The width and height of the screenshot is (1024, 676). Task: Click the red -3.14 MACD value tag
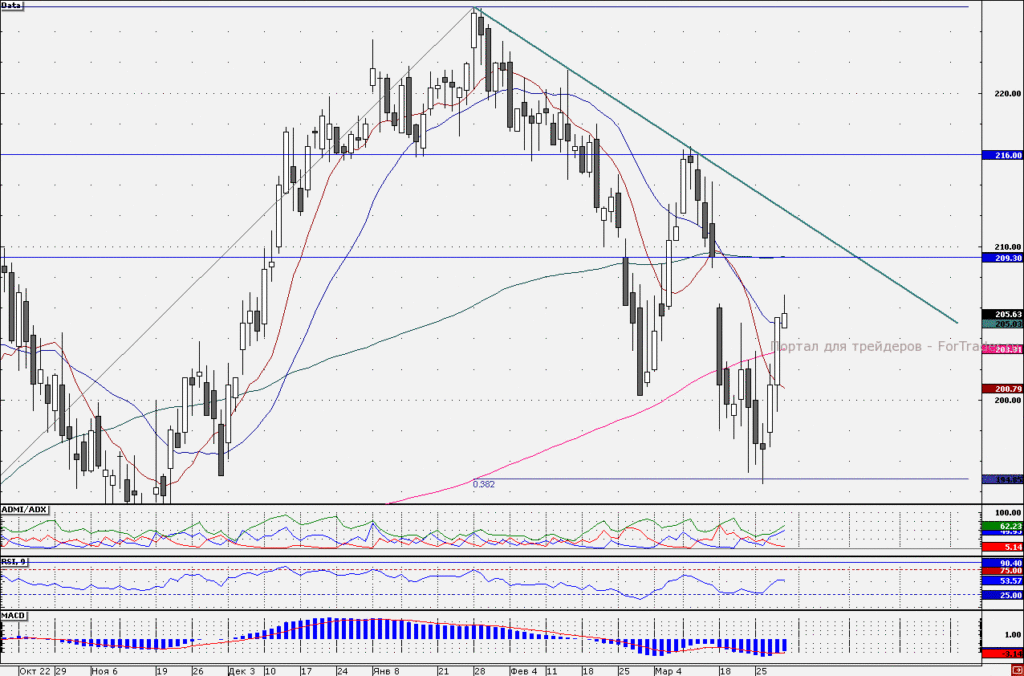tap(1002, 654)
